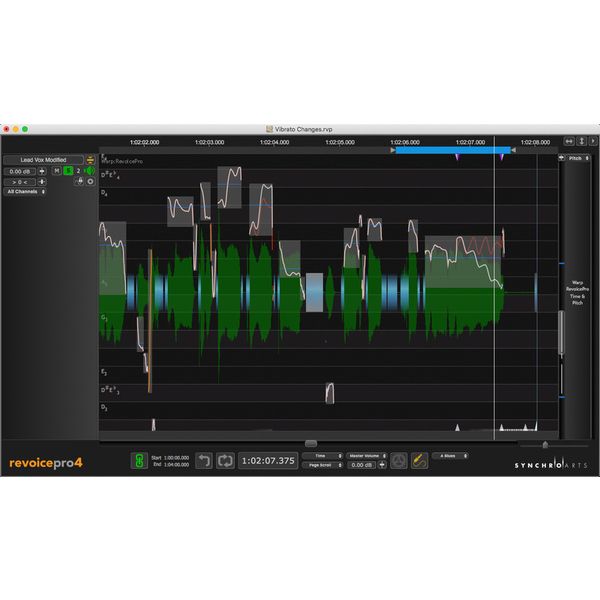Click the play arrow icon at top right

593,142
